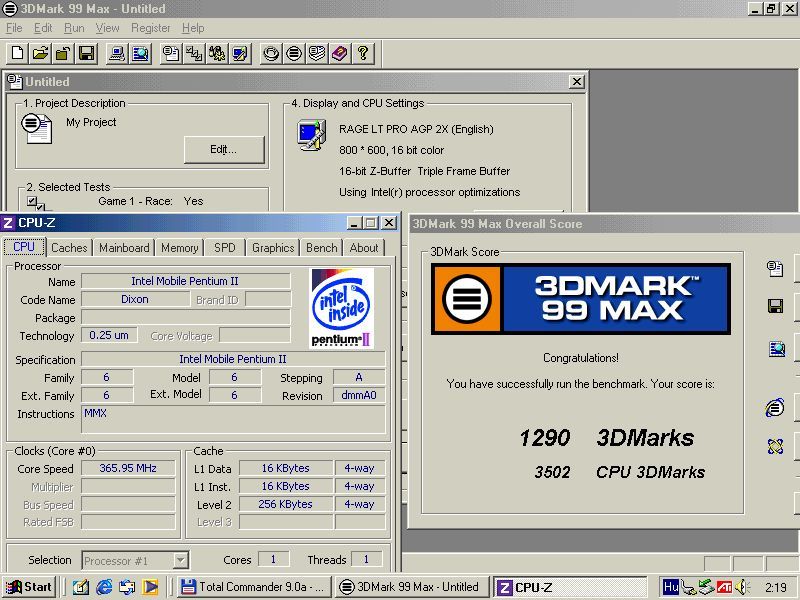Click the benchmark options gear toolbar icon

(217, 53)
